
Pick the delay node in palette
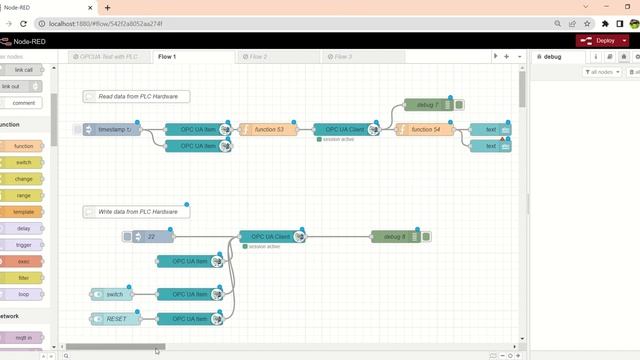coord(21,229)
